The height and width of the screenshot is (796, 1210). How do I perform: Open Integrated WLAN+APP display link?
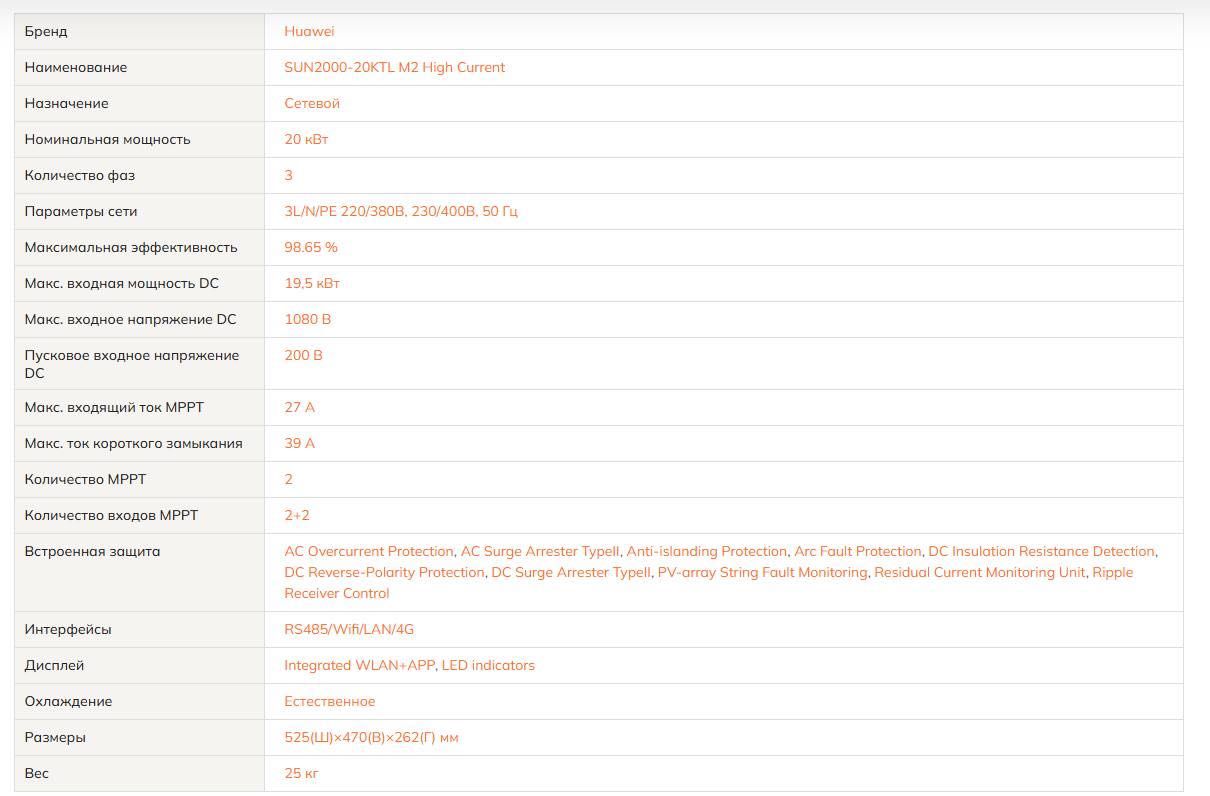click(x=359, y=665)
